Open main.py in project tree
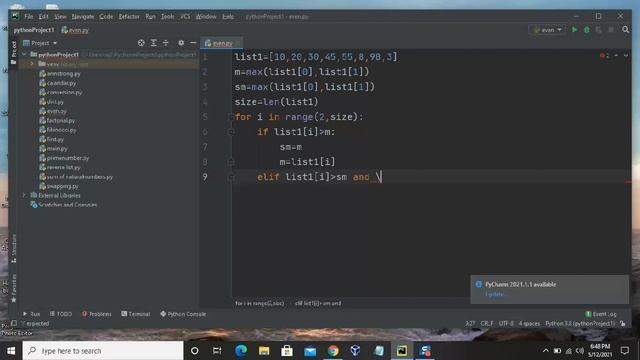This screenshot has width=640, height=360. click(53, 149)
